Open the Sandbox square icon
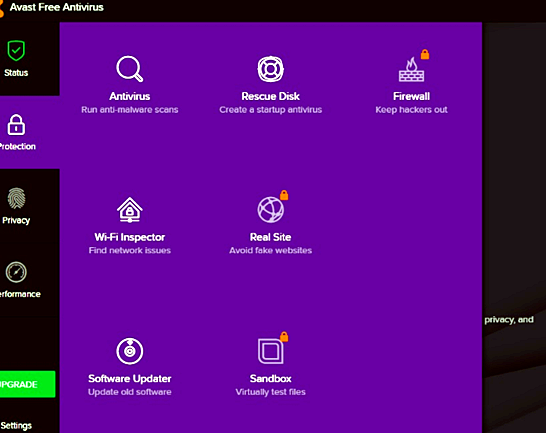Viewport: 546px width, 433px height. (271, 351)
